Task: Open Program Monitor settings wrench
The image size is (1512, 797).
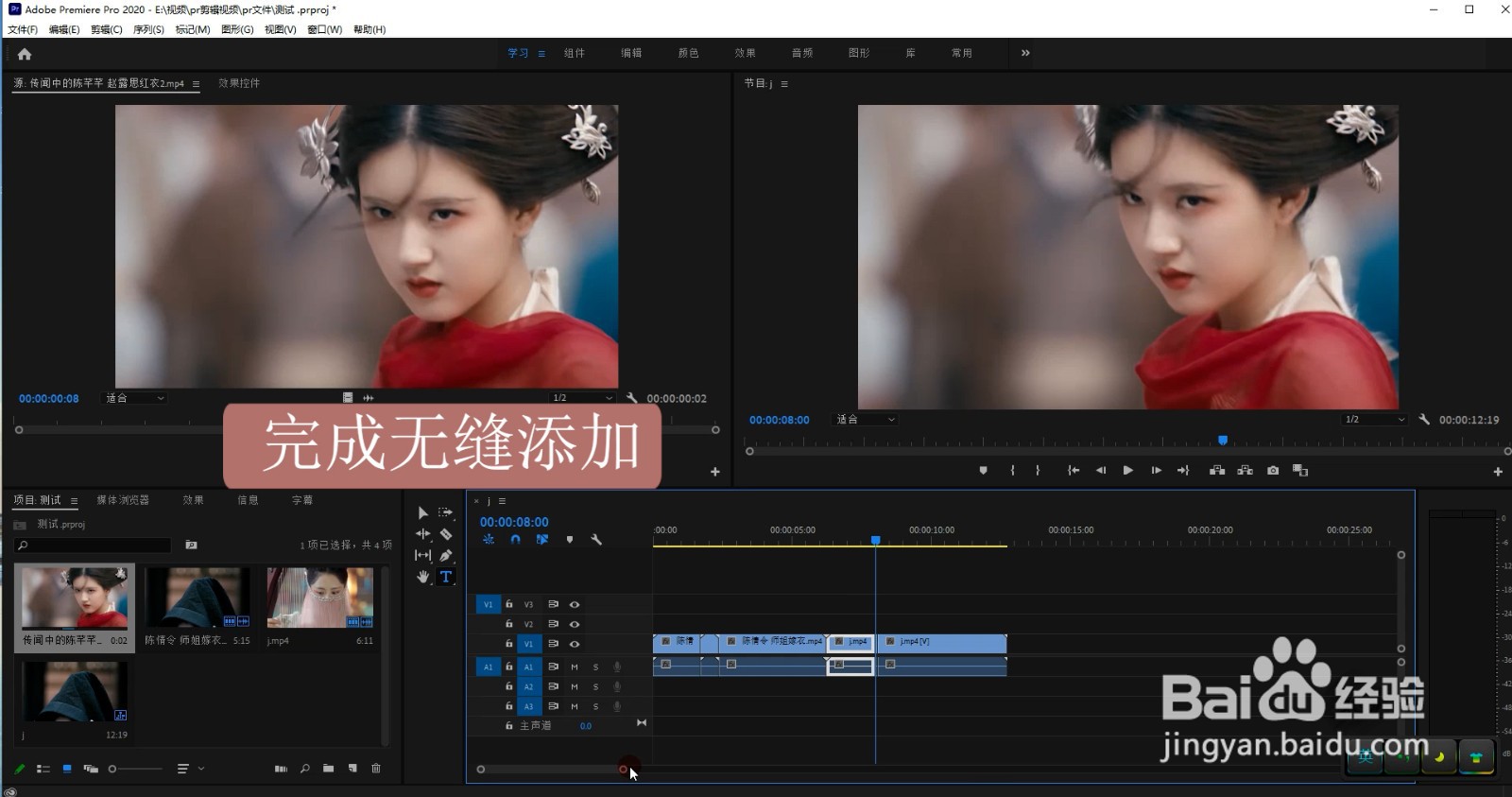Action: (1424, 419)
